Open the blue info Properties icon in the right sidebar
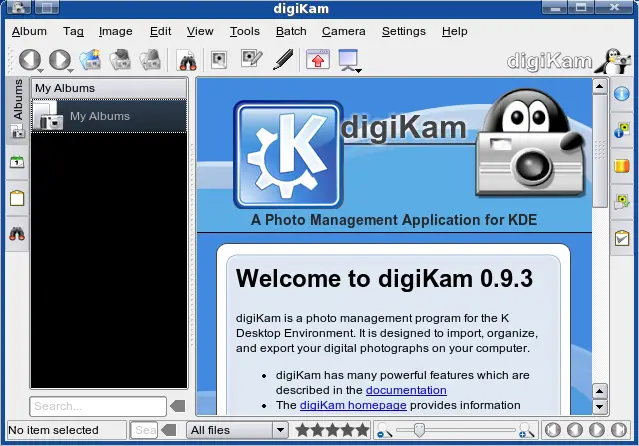Screen dimensions: 639x446 (x=621, y=94)
